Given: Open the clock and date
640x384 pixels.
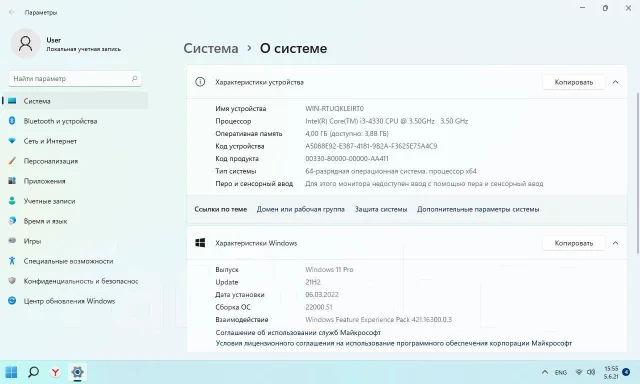Looking at the screenshot, I should tap(611, 372).
